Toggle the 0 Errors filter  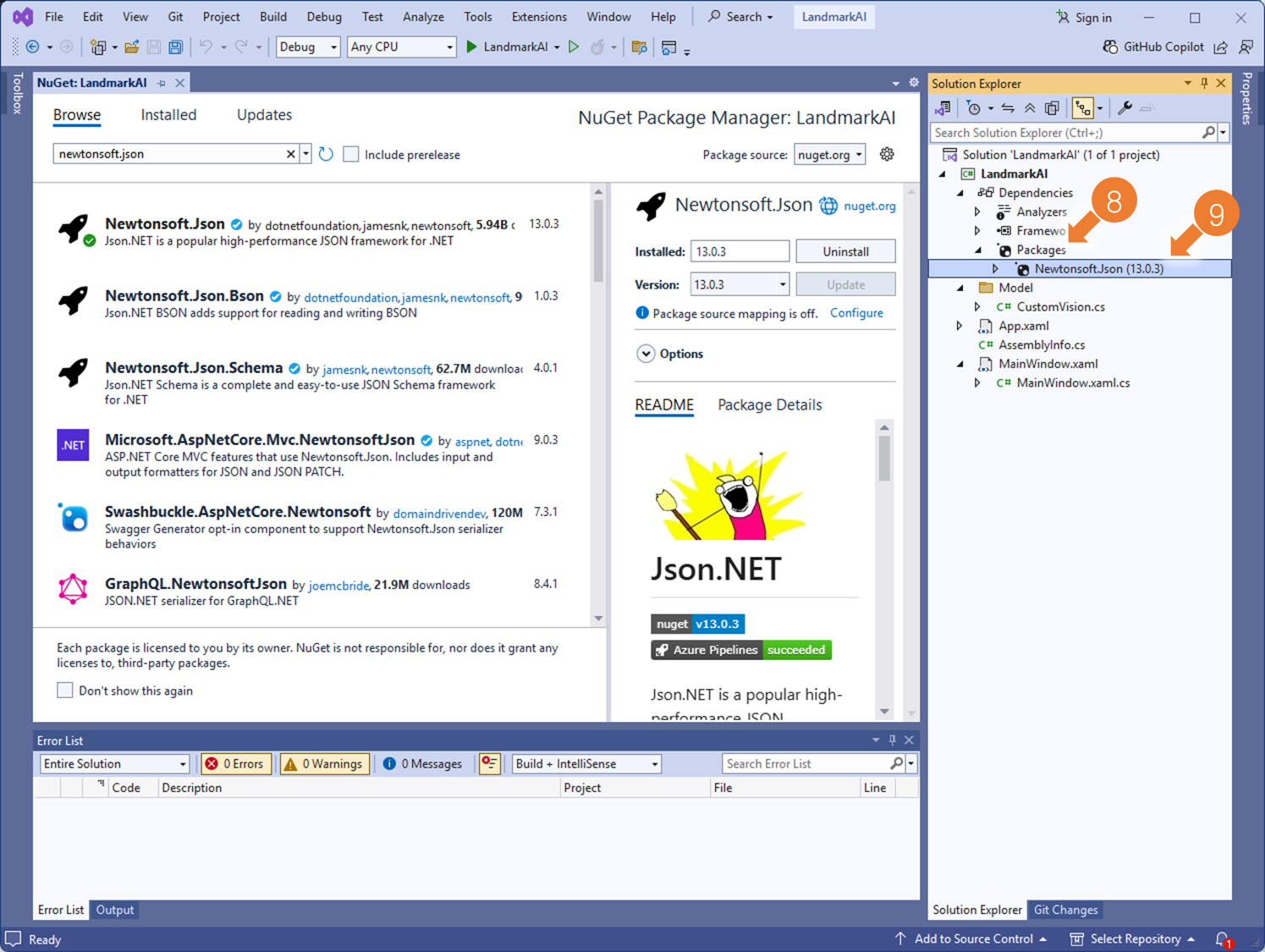tap(236, 763)
